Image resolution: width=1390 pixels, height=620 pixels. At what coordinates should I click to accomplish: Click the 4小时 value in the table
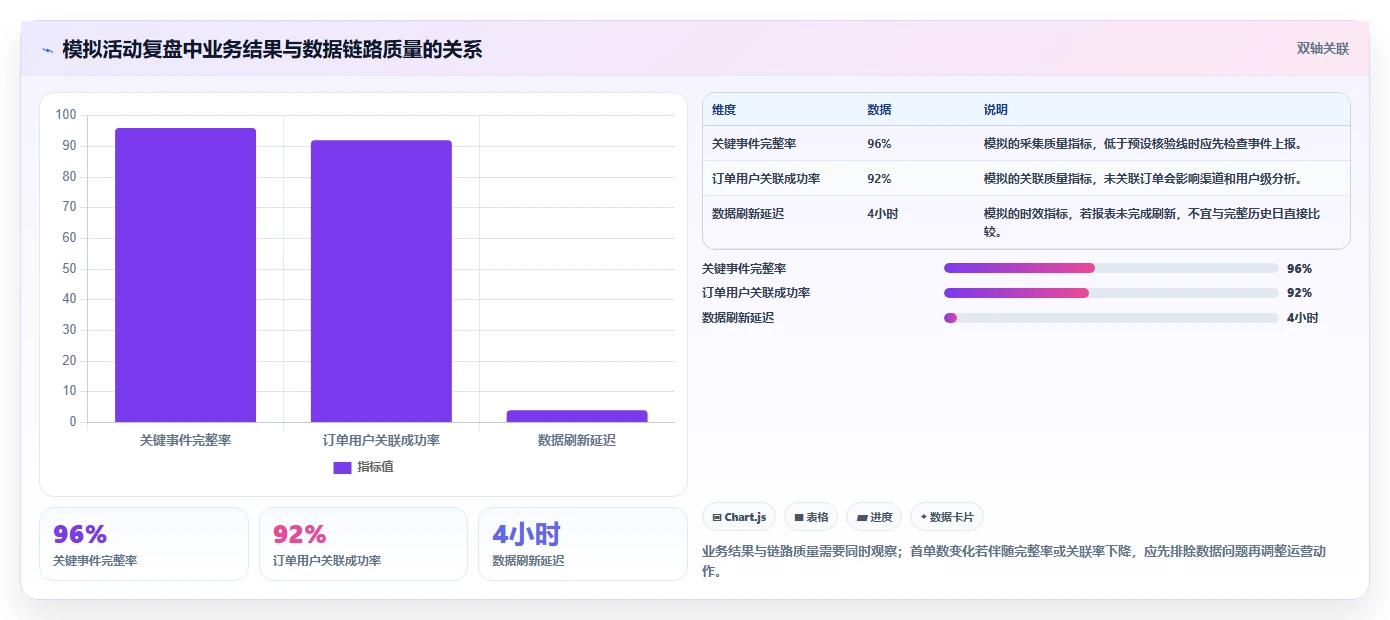pyautogui.click(x=883, y=214)
